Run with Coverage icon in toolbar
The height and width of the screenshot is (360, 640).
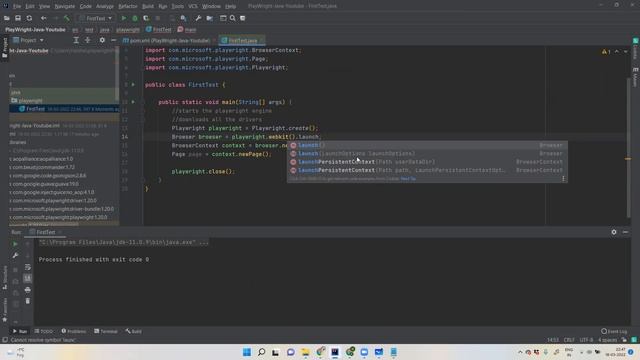coord(146,18)
